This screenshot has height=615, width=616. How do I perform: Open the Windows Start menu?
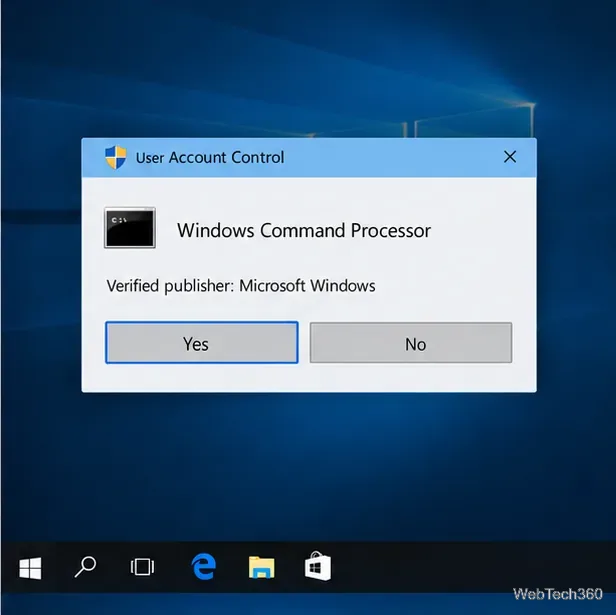30,568
